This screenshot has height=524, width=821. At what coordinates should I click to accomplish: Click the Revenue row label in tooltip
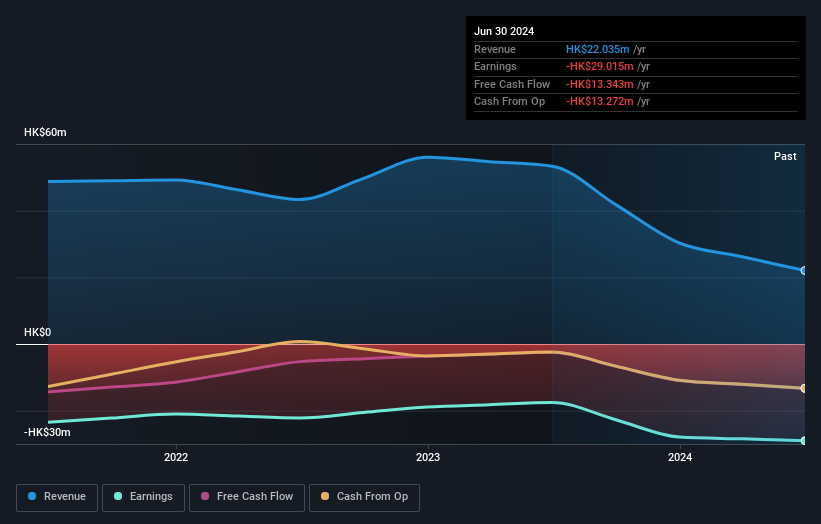coord(495,49)
